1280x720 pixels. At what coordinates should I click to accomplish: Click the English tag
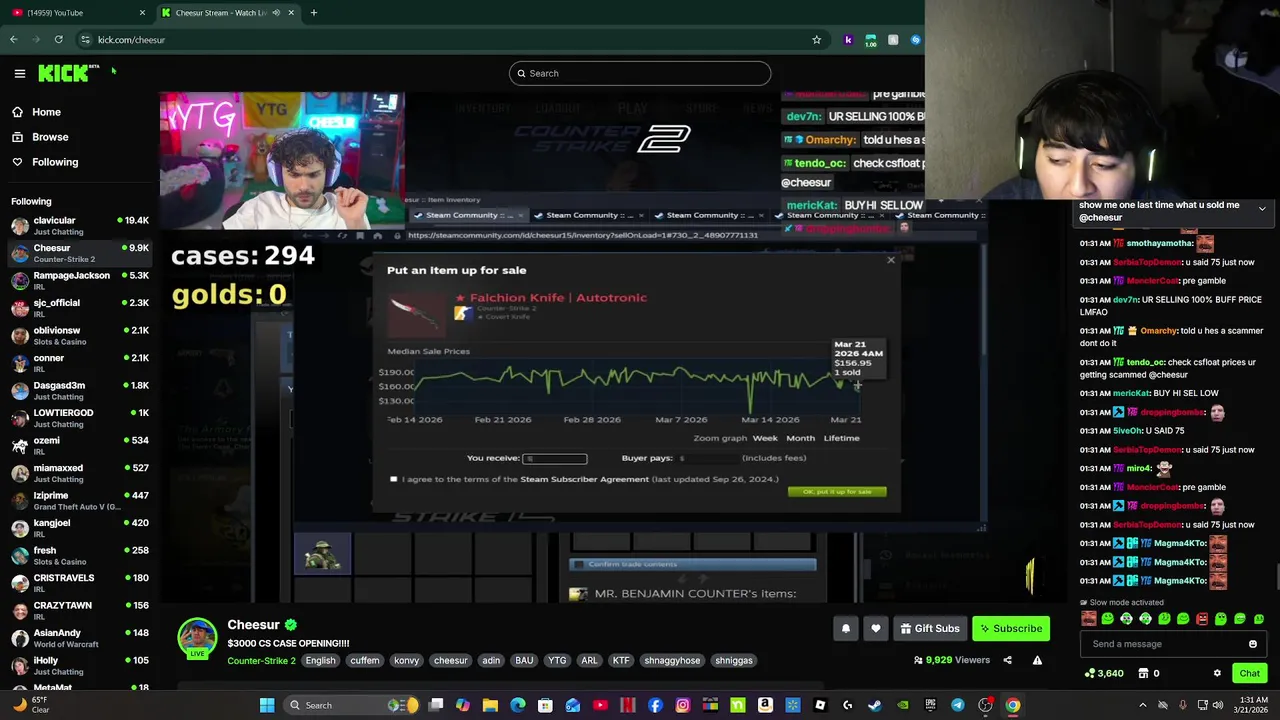click(x=321, y=660)
